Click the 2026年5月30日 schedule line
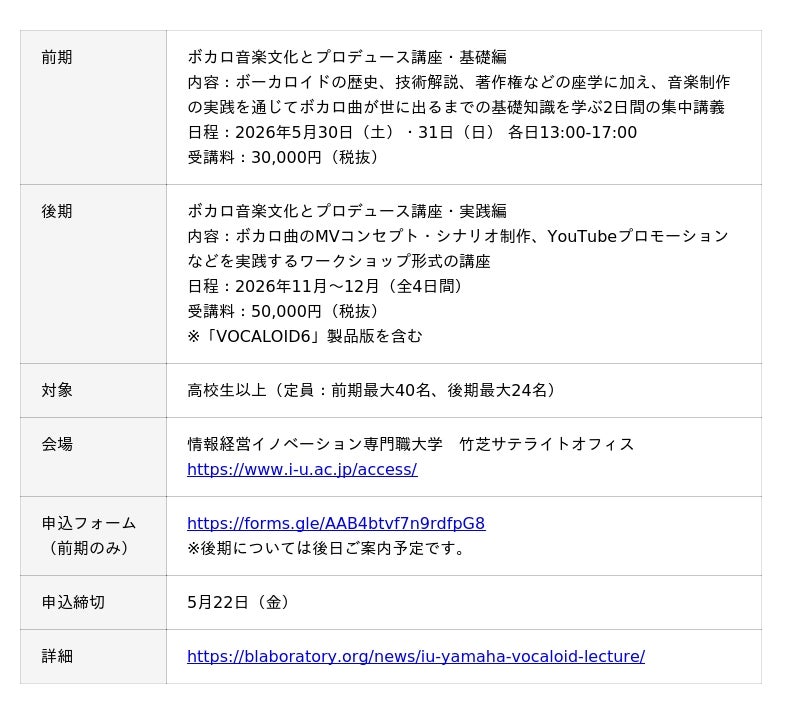Viewport: 800px width, 714px height. pos(411,133)
